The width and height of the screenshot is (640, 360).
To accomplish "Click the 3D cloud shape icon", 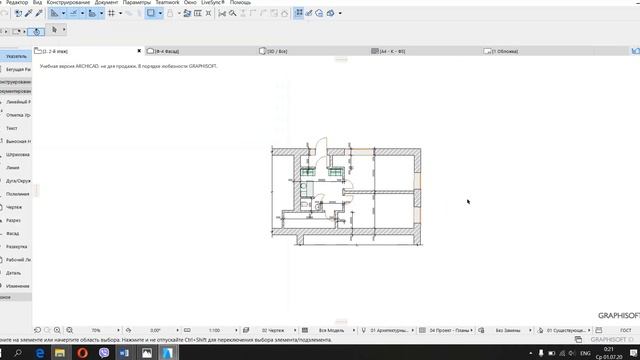I will pyautogui.click(x=331, y=13).
